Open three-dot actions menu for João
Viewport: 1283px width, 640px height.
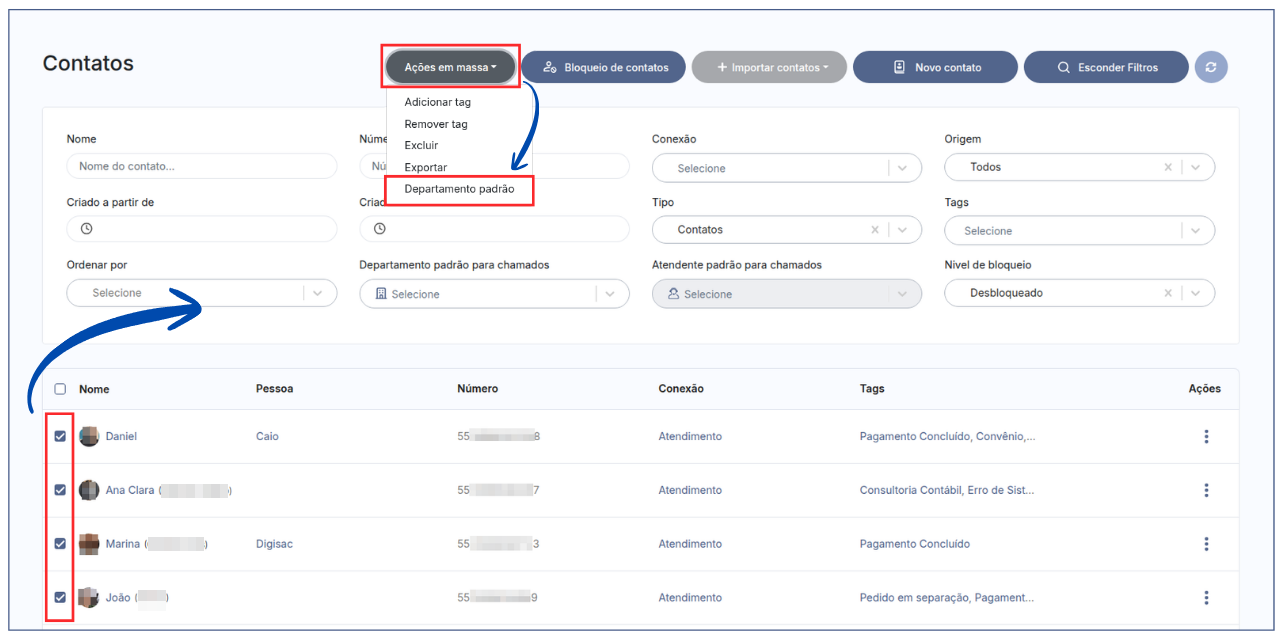coord(1206,598)
